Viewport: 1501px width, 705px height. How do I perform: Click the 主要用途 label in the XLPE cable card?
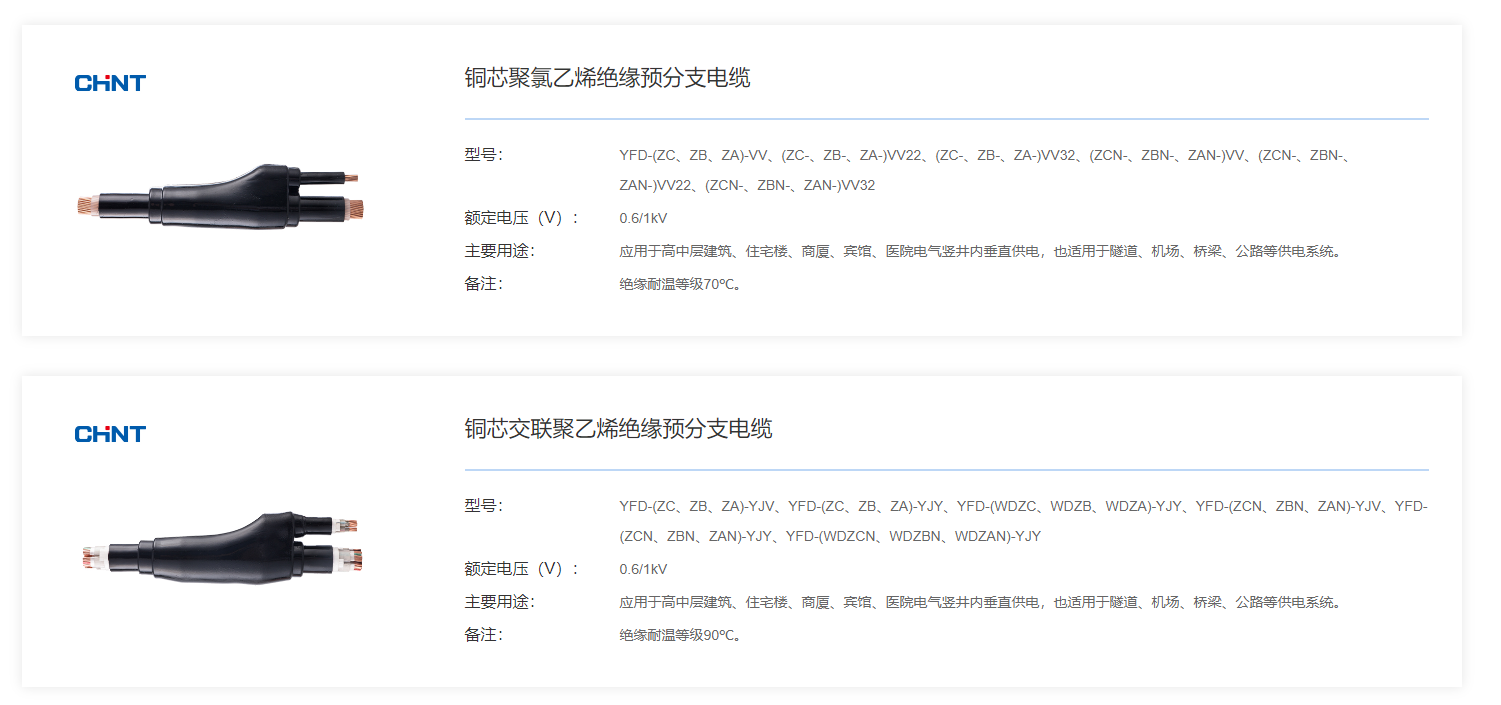(x=499, y=602)
